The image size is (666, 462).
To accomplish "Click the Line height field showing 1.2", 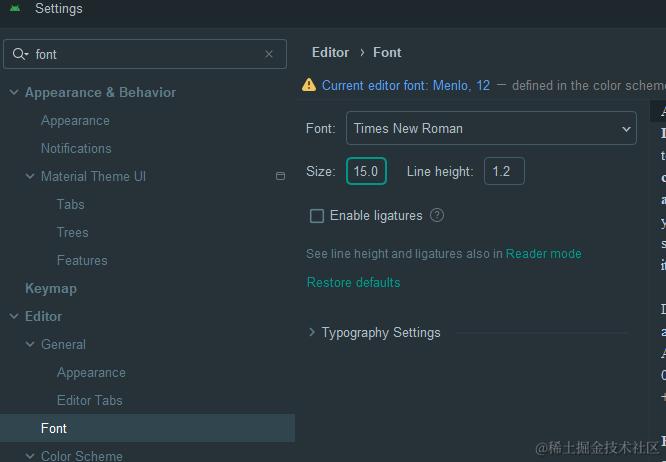I will (504, 171).
